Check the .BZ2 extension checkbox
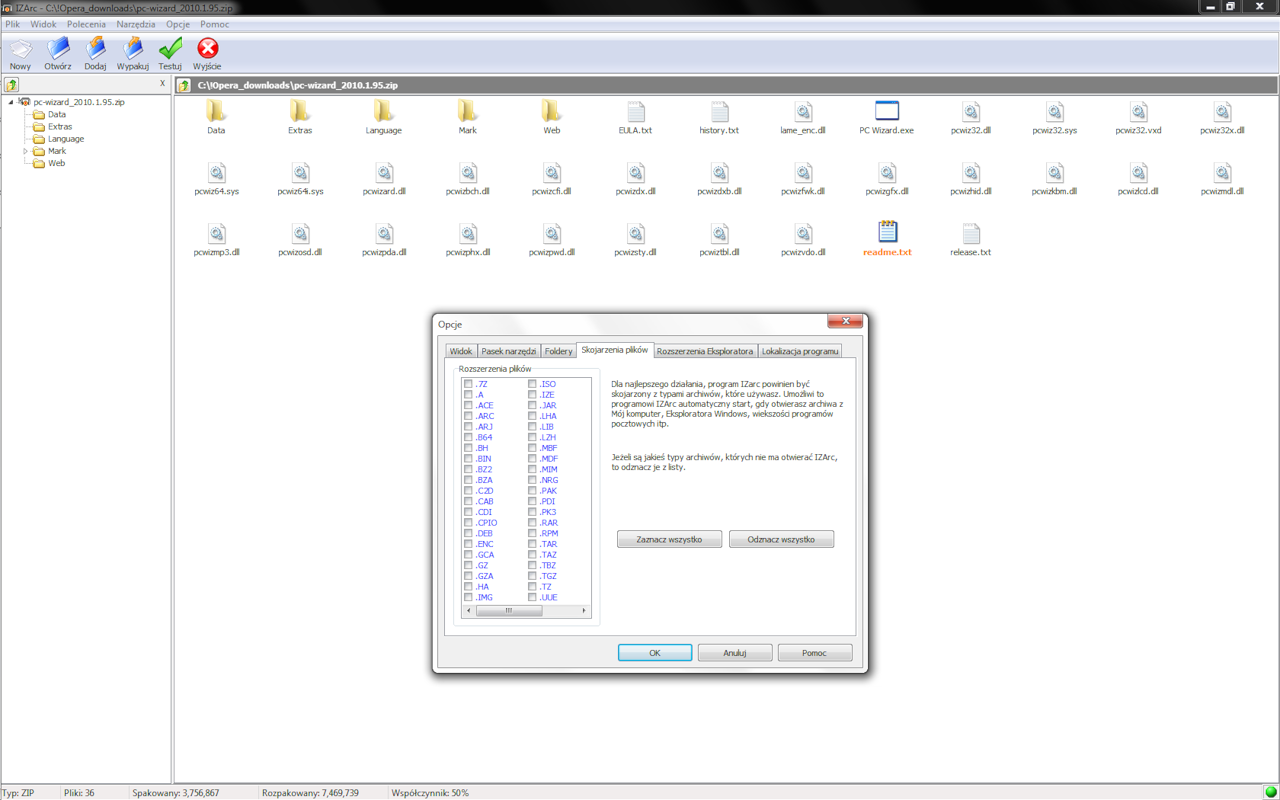Image resolution: width=1280 pixels, height=800 pixels. tap(468, 469)
